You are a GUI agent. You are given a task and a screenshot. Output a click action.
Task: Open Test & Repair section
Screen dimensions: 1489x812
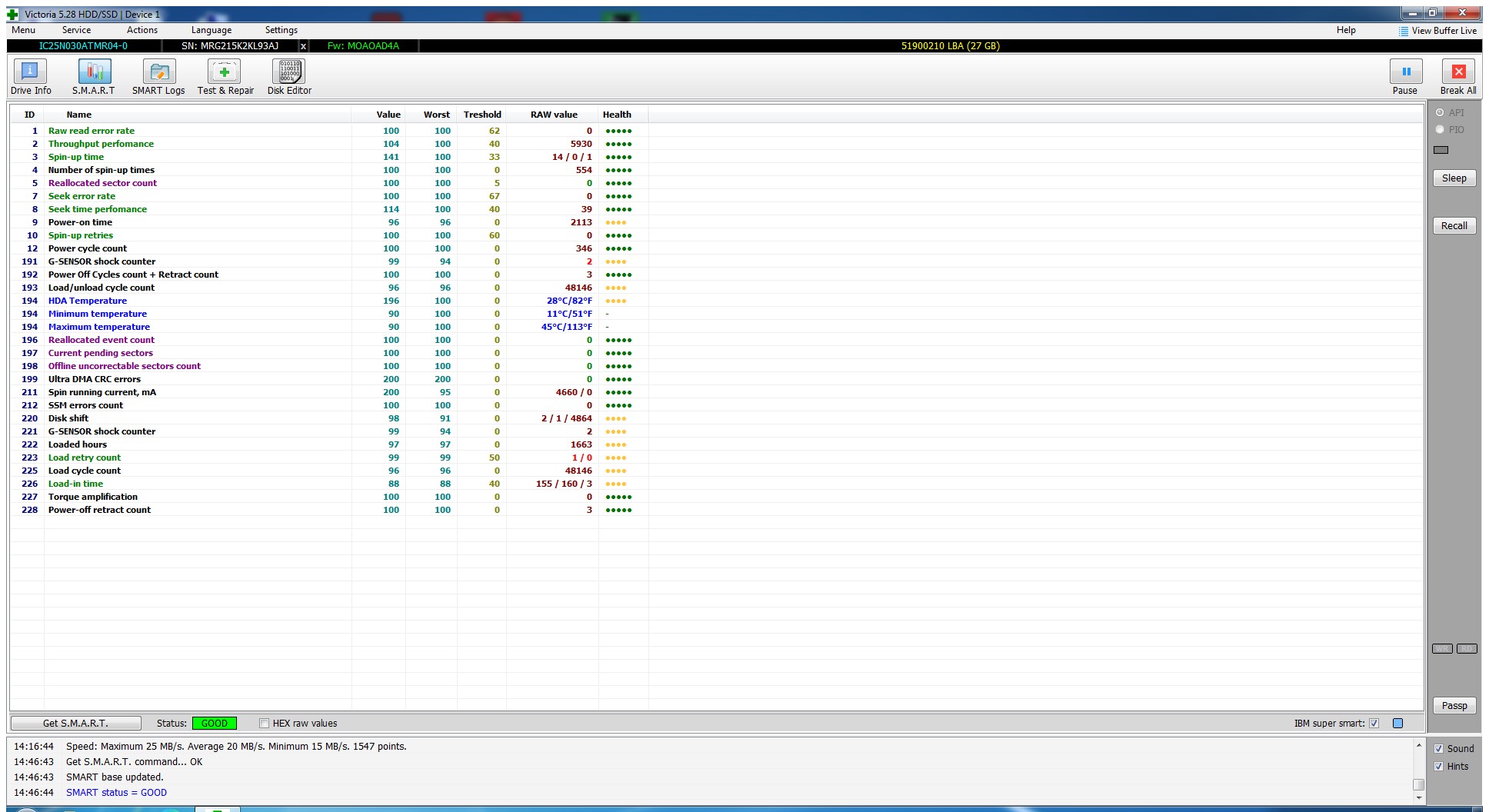(x=225, y=78)
